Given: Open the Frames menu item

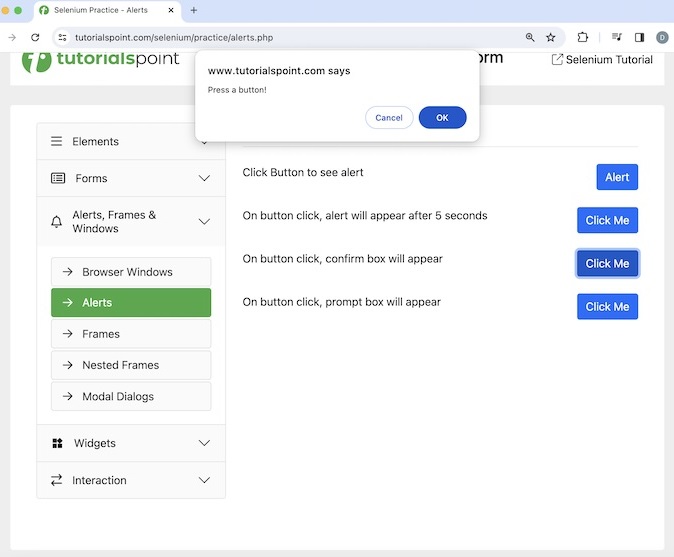Looking at the screenshot, I should 131,334.
